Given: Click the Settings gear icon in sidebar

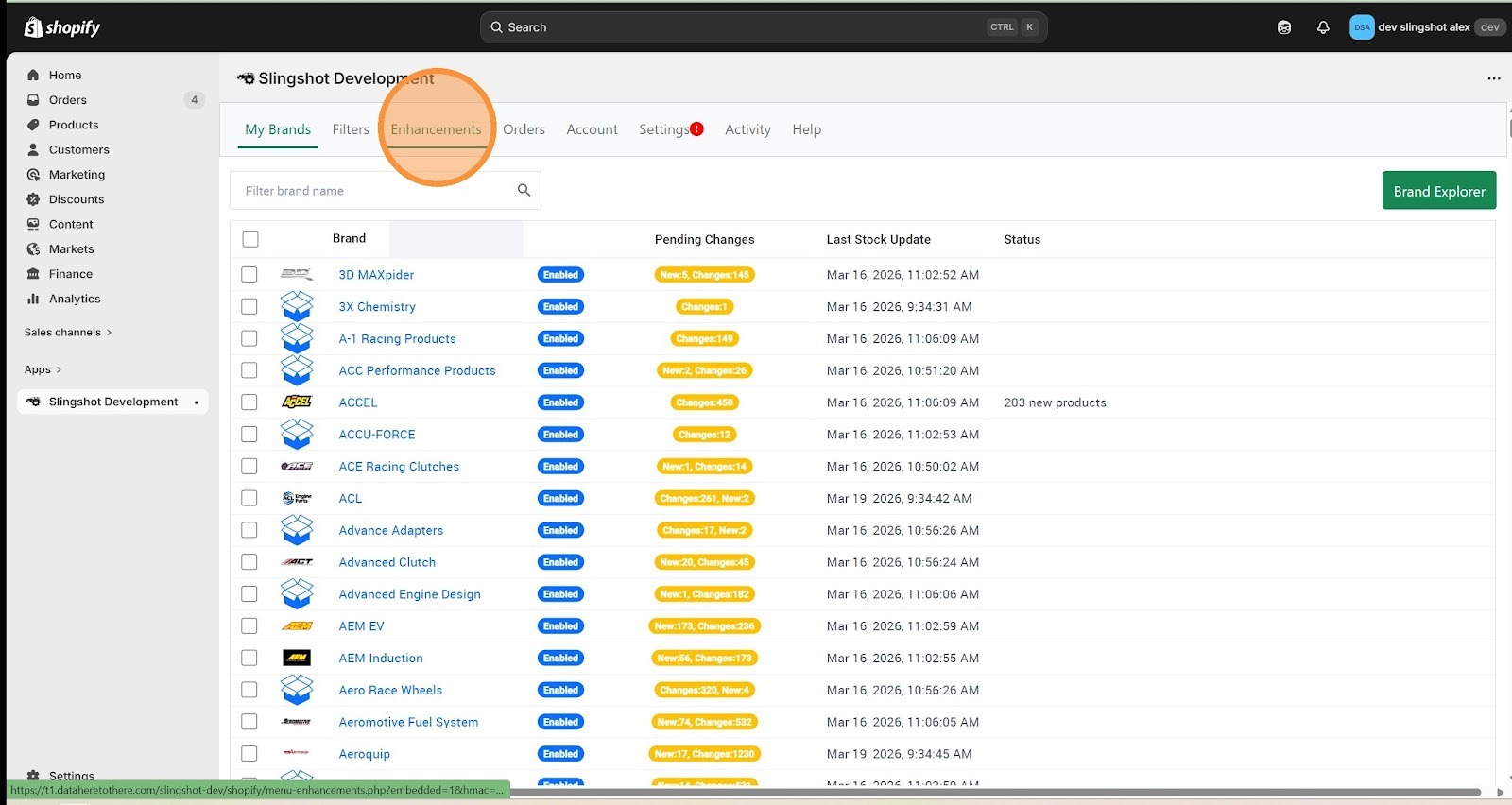Looking at the screenshot, I should click(x=33, y=776).
